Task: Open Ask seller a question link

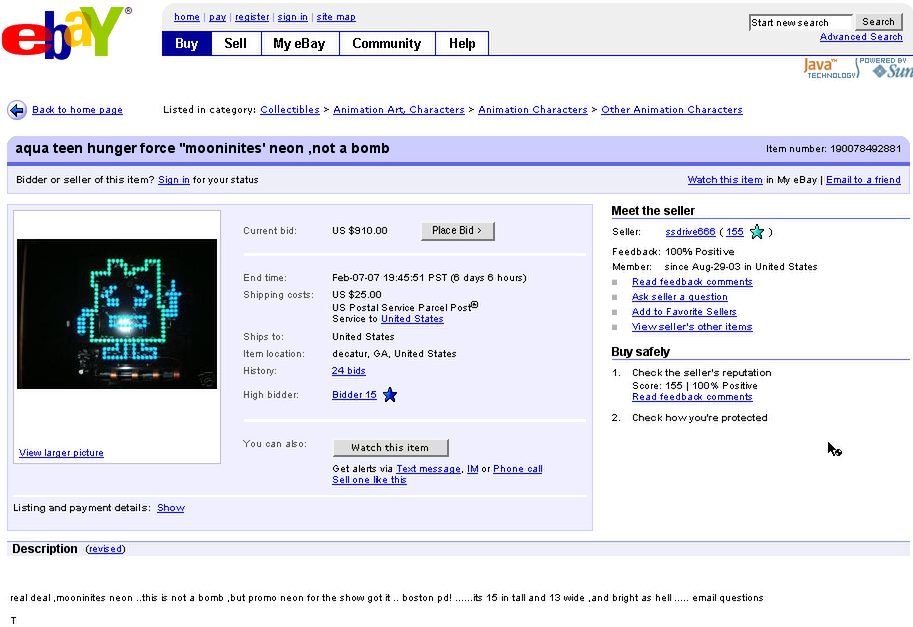Action: [x=679, y=297]
